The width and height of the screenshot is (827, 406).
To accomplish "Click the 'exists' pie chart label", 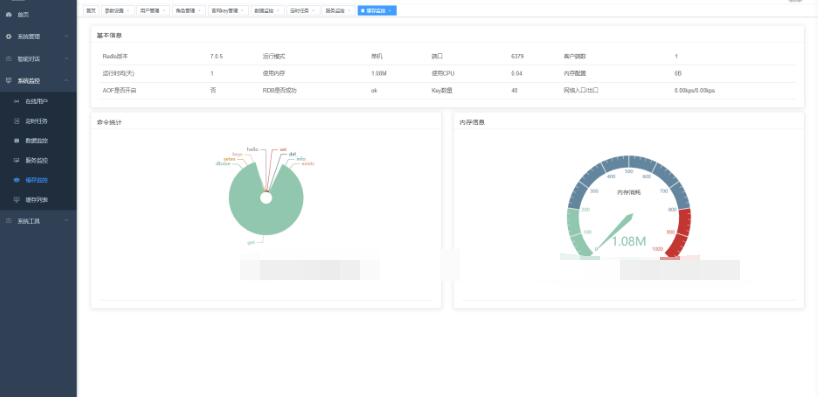I will 307,163.
